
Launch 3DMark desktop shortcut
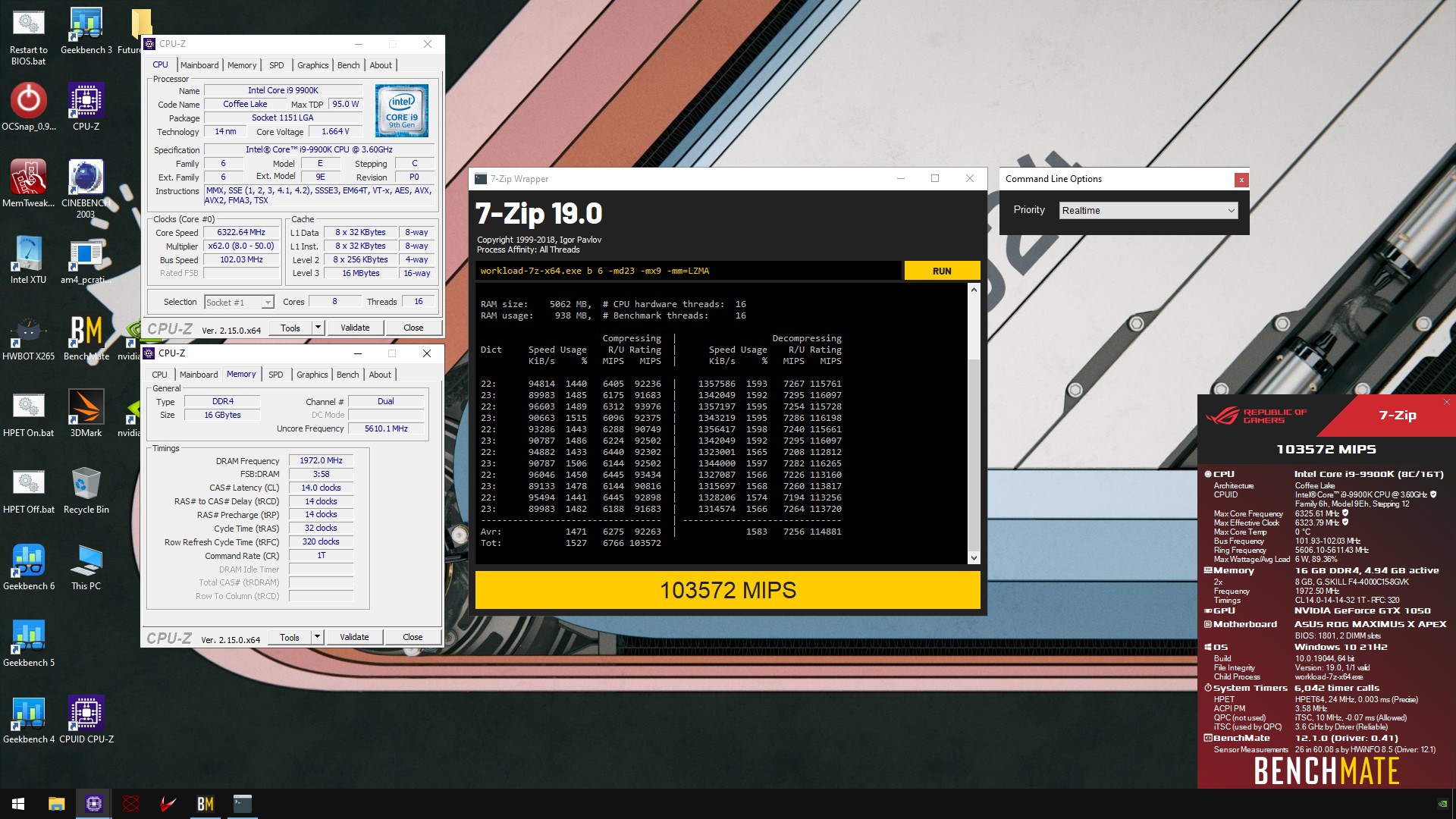click(x=86, y=413)
